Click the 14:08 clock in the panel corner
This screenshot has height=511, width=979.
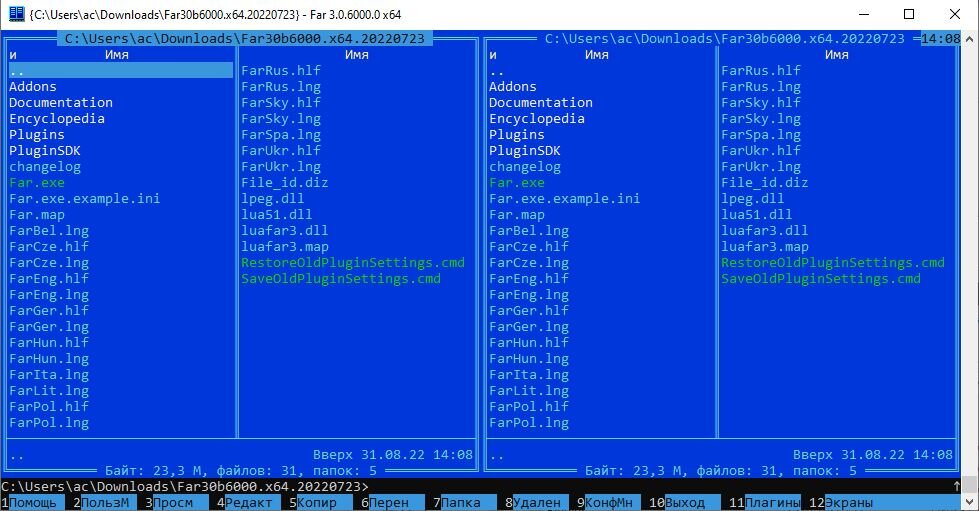(x=940, y=39)
